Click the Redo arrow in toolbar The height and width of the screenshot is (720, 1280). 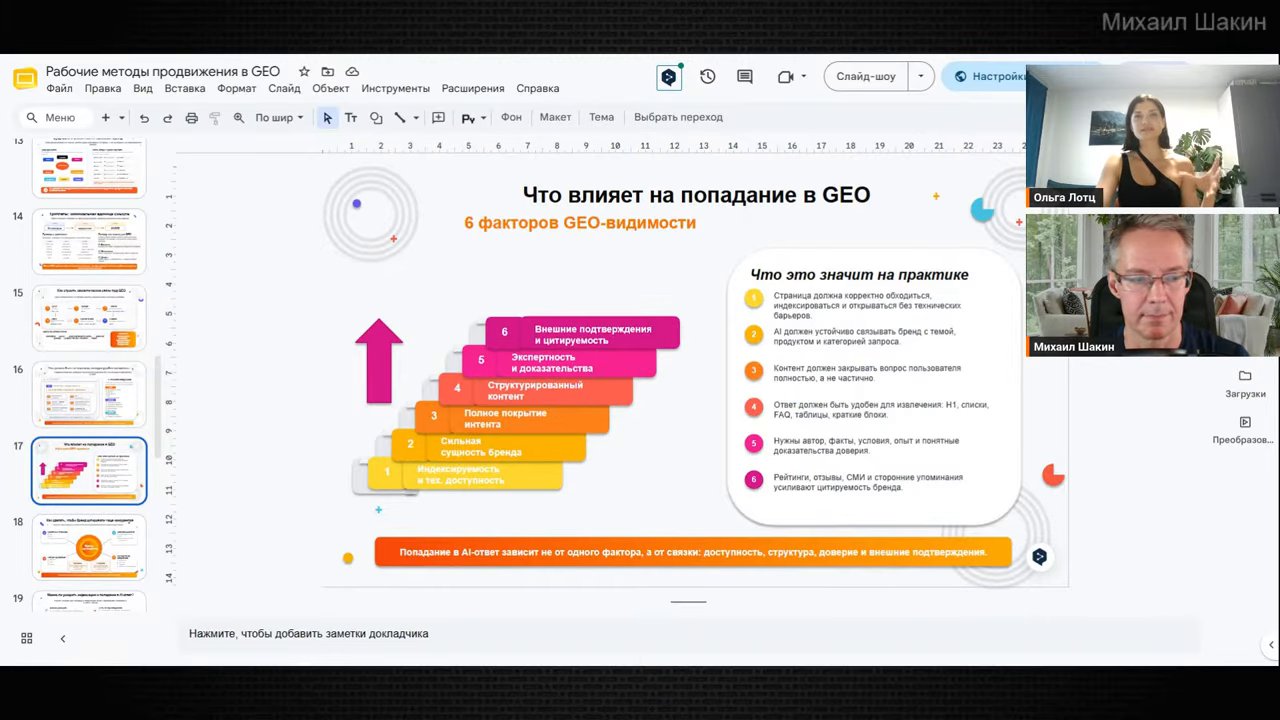pos(167,118)
